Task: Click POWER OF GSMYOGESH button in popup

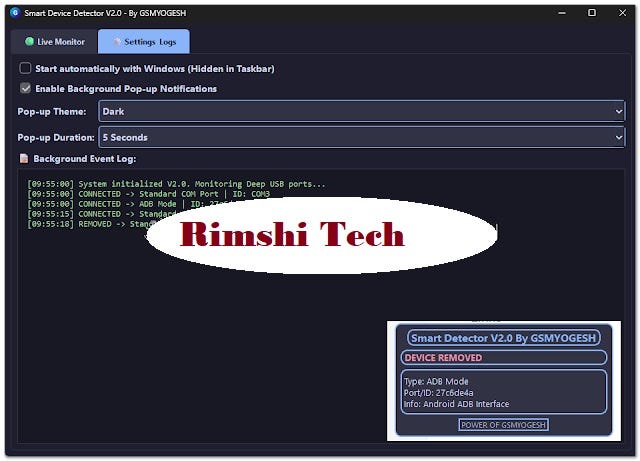Action: tap(503, 425)
